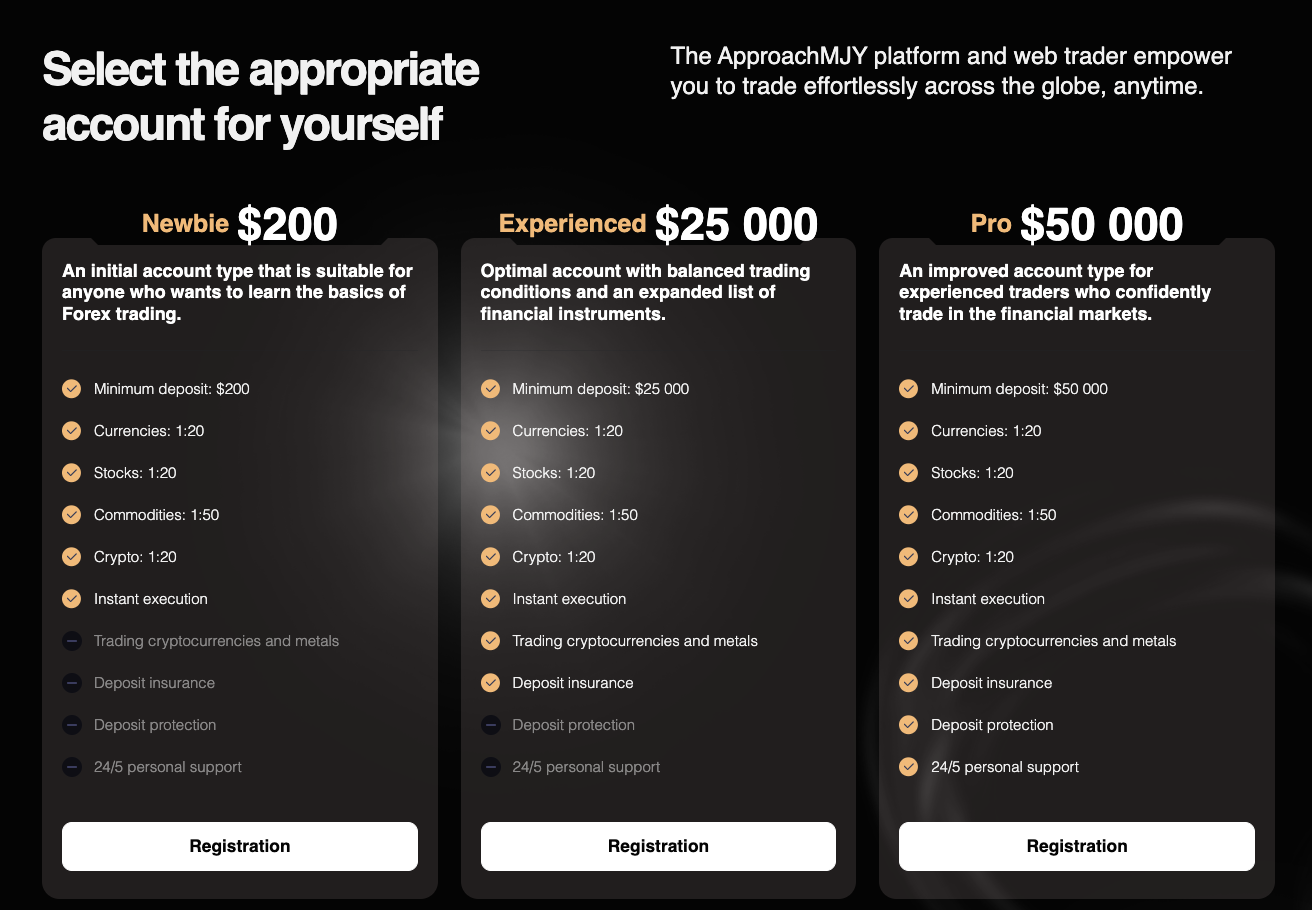The height and width of the screenshot is (910, 1312).
Task: Click Experienced 24/5 personal support dash icon
Action: click(x=490, y=767)
